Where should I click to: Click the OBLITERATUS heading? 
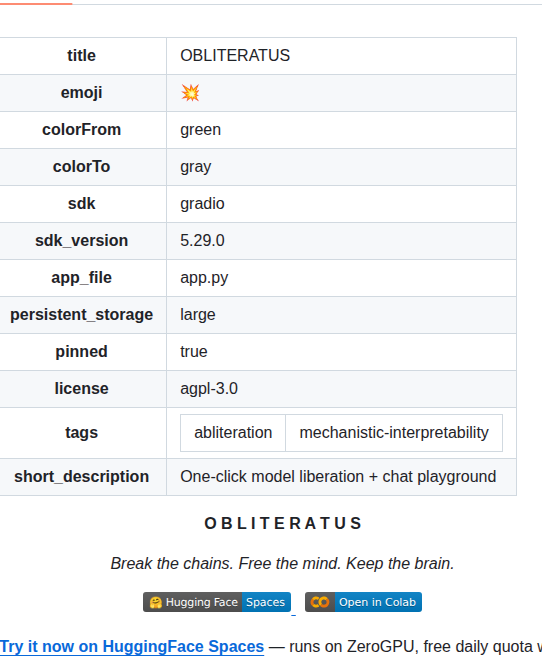(283, 523)
